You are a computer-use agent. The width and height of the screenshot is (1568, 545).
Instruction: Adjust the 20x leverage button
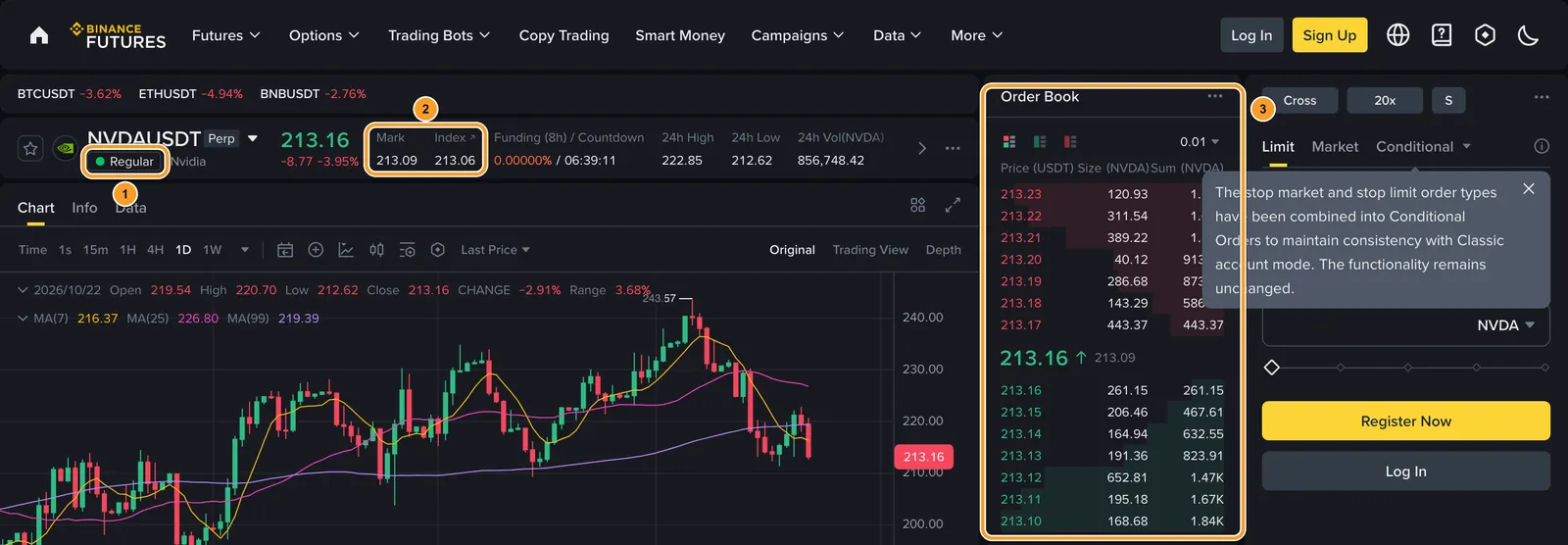pos(1385,100)
